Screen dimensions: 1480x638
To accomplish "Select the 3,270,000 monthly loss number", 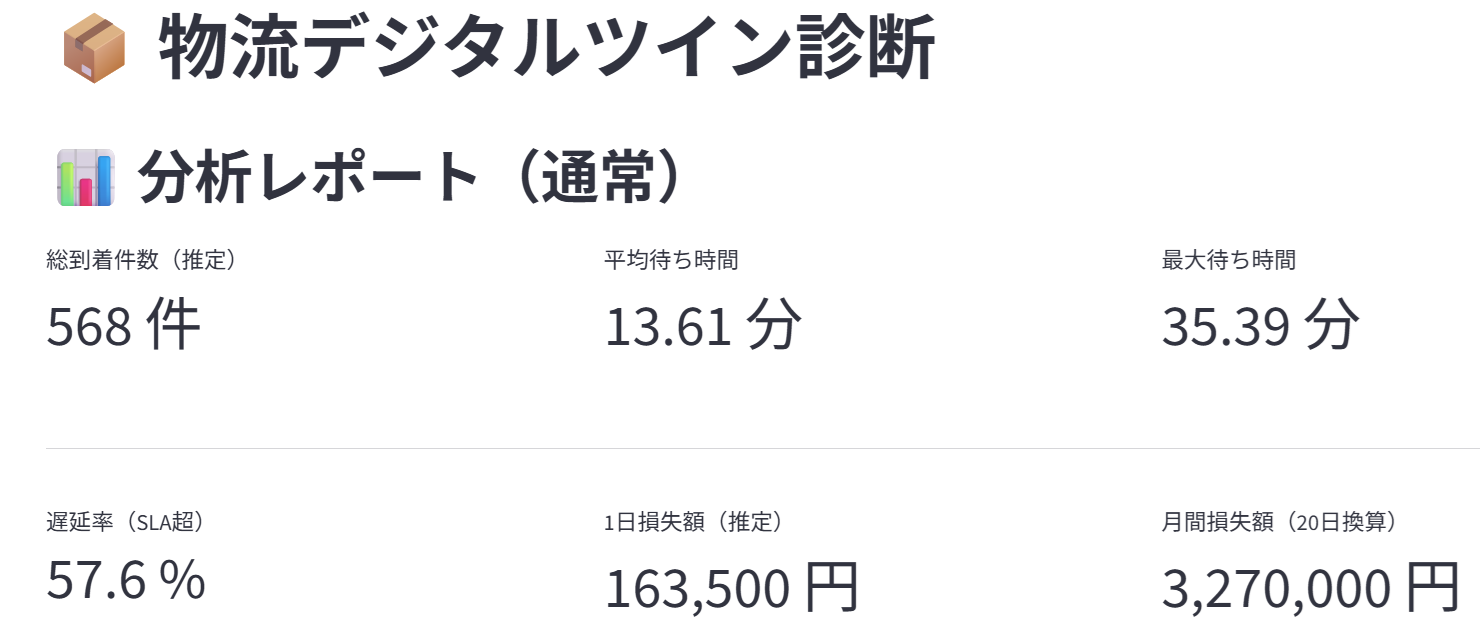I will (1276, 589).
